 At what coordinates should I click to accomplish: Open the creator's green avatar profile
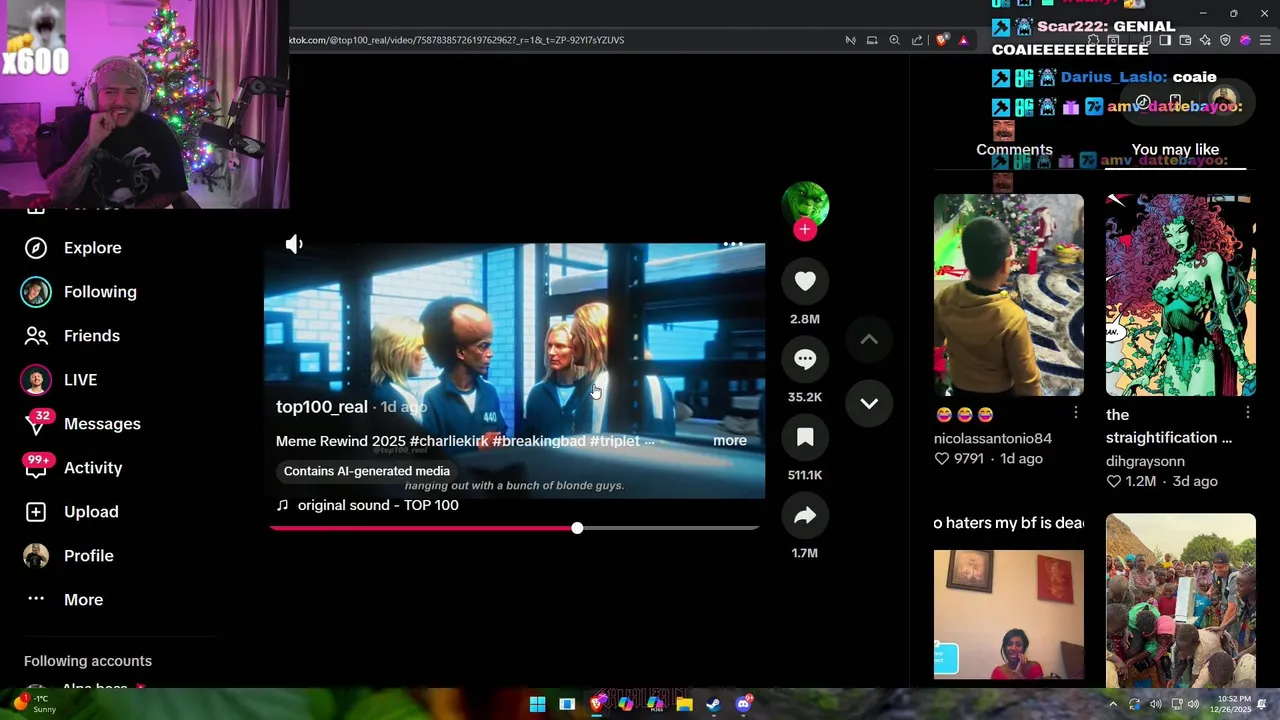(x=805, y=204)
